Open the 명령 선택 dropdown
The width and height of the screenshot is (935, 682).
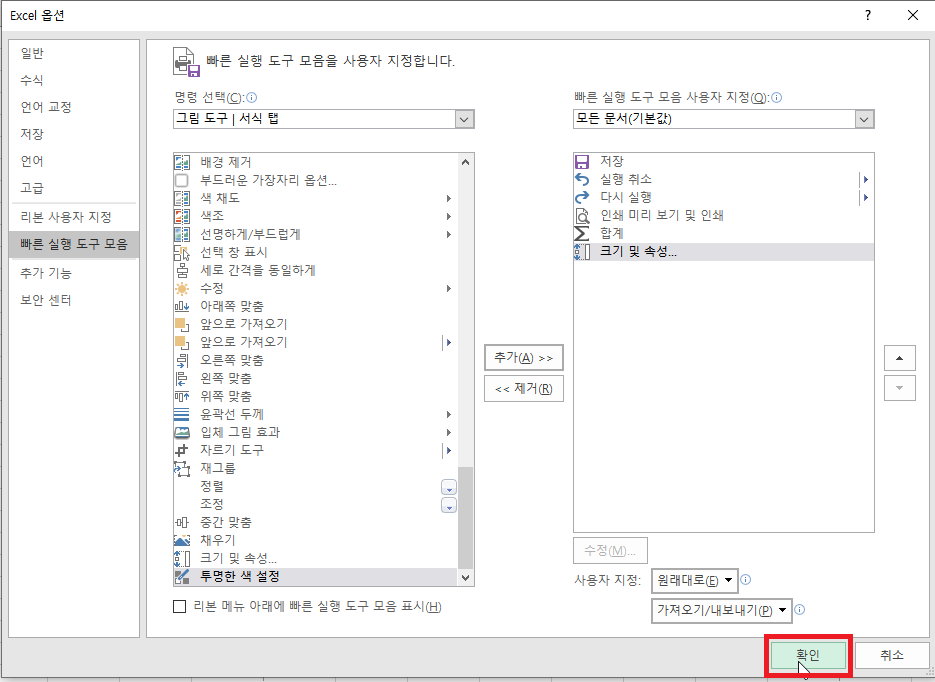(465, 119)
